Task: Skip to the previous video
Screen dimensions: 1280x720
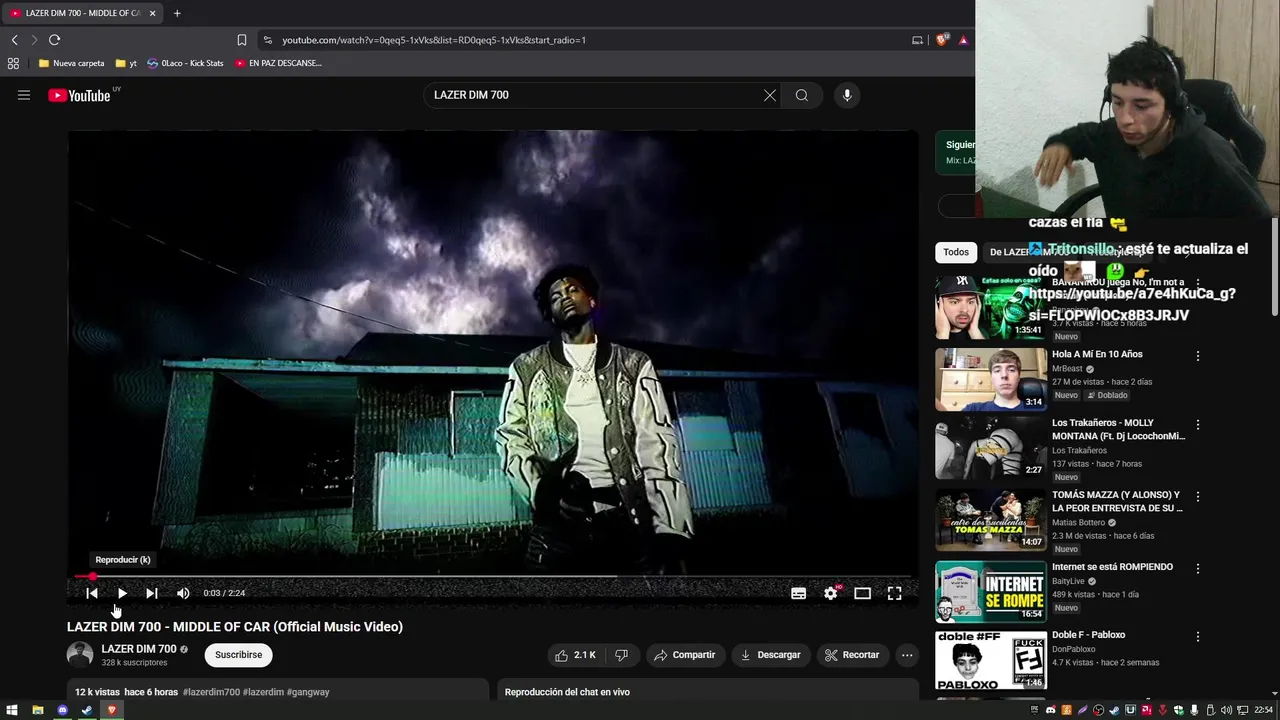Action: click(92, 593)
